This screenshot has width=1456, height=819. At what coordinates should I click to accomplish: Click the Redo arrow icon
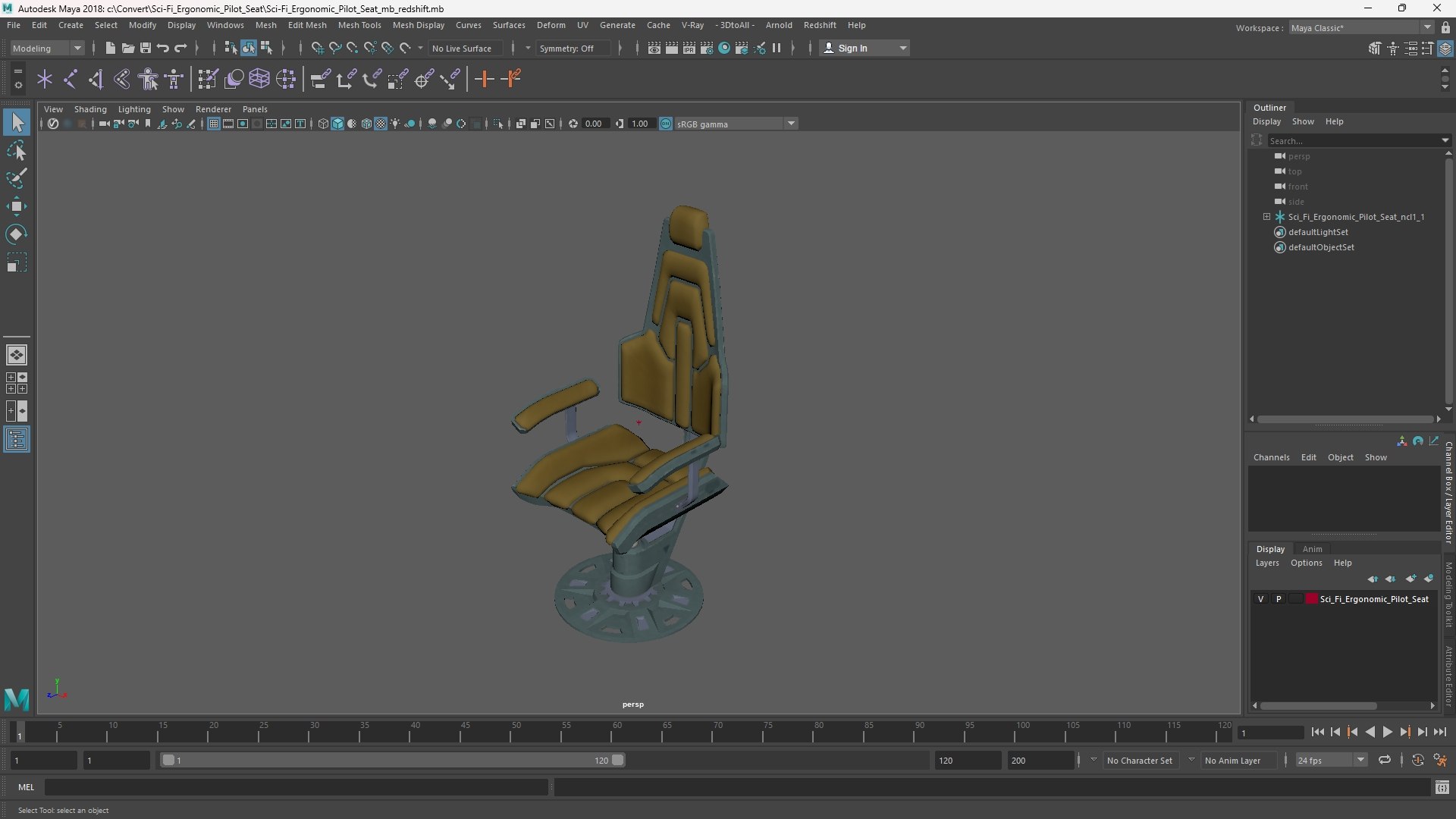pos(180,48)
